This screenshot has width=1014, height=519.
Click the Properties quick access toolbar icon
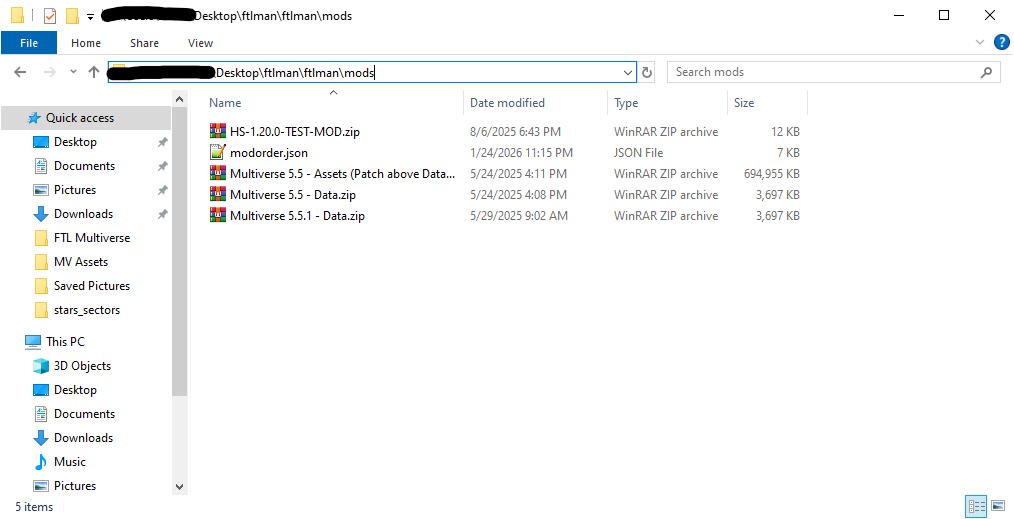[x=50, y=16]
